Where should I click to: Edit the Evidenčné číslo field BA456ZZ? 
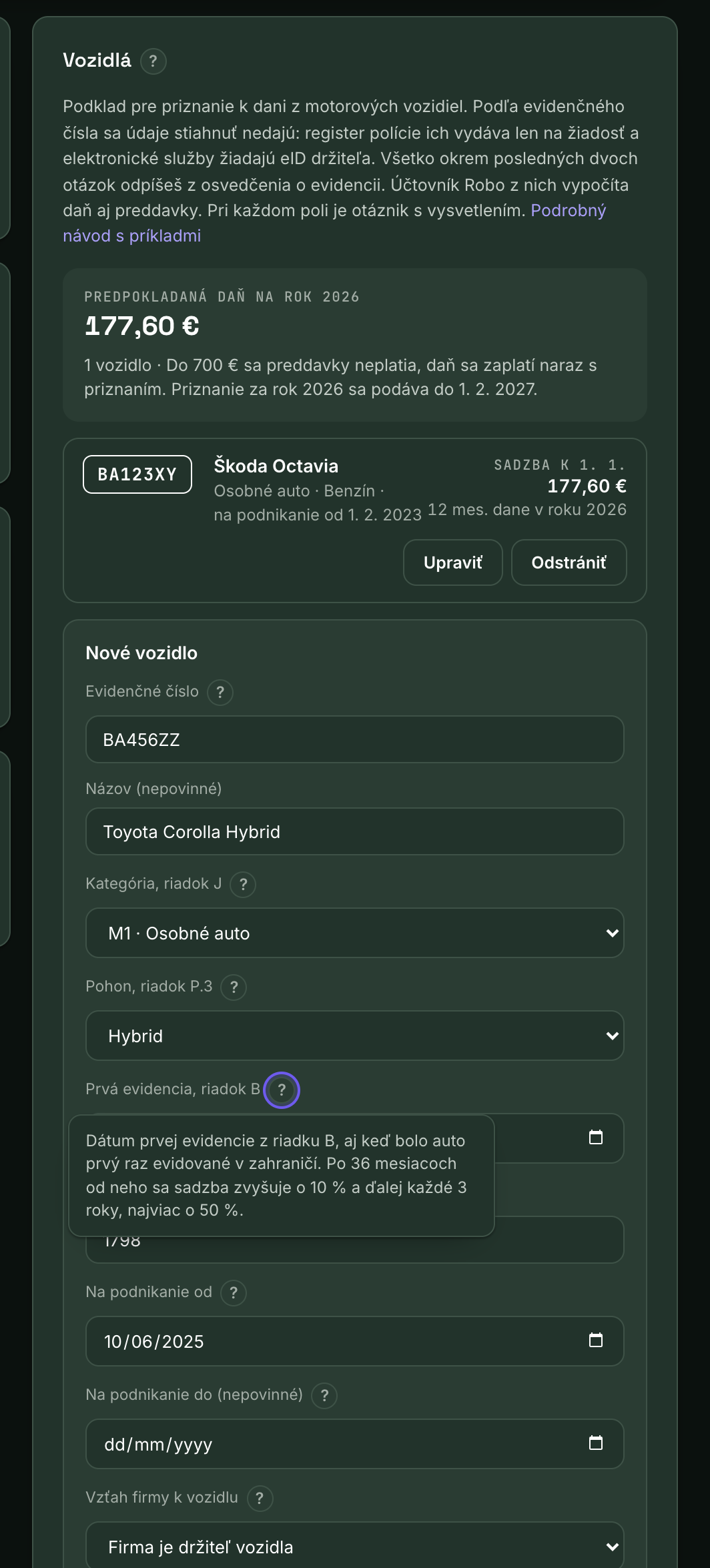coord(355,739)
